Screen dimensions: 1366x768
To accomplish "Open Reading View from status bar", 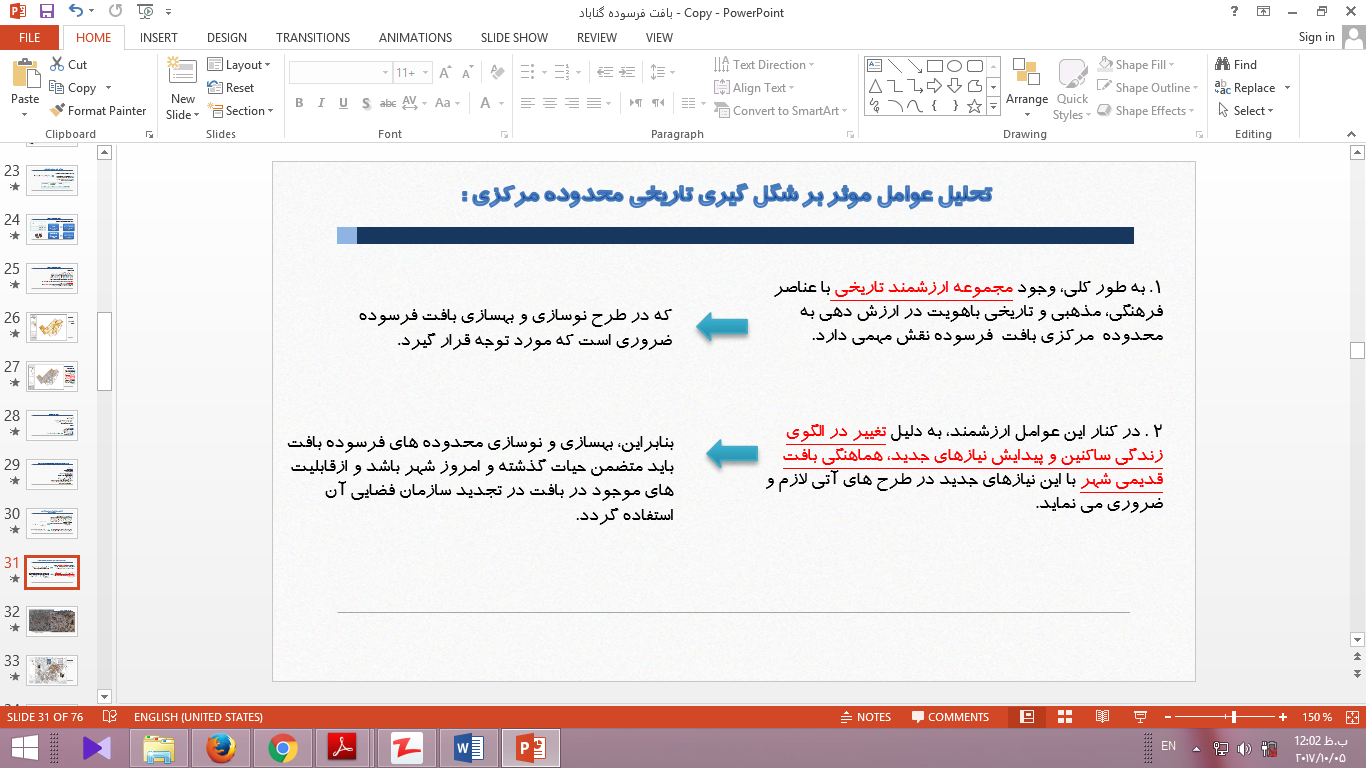I will tap(1102, 717).
